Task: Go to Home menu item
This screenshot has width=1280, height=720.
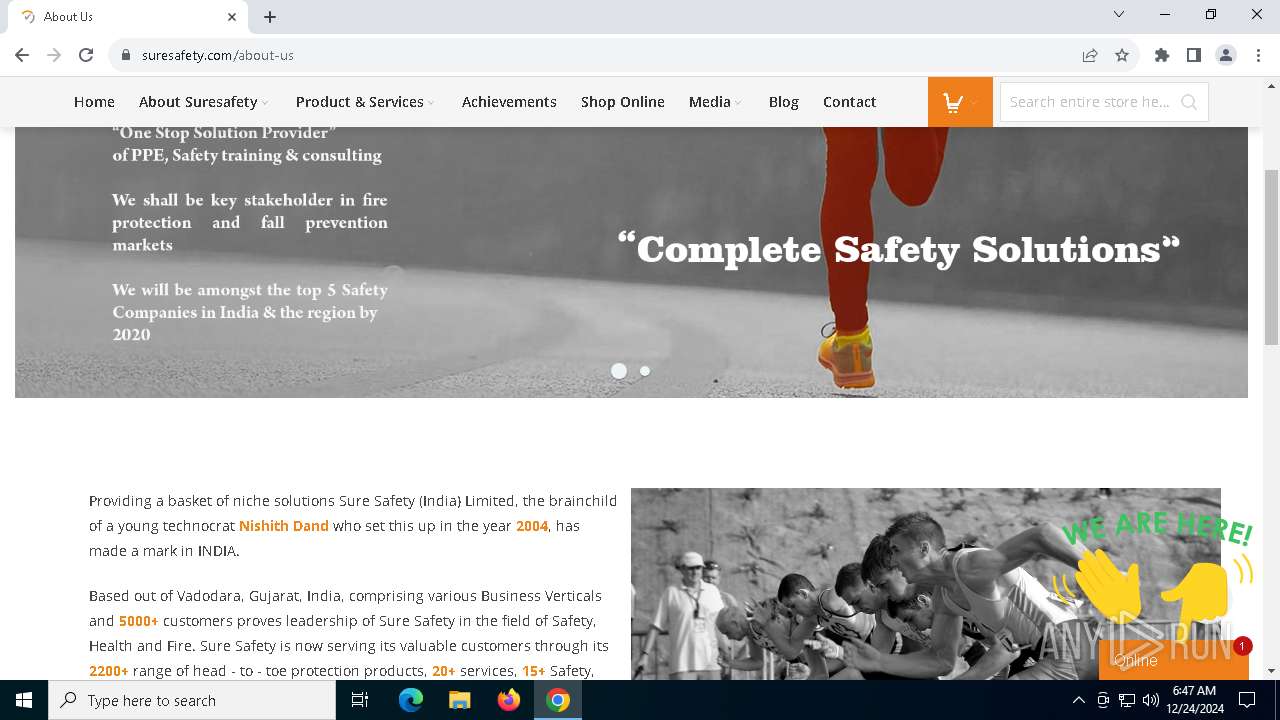Action: tap(94, 102)
